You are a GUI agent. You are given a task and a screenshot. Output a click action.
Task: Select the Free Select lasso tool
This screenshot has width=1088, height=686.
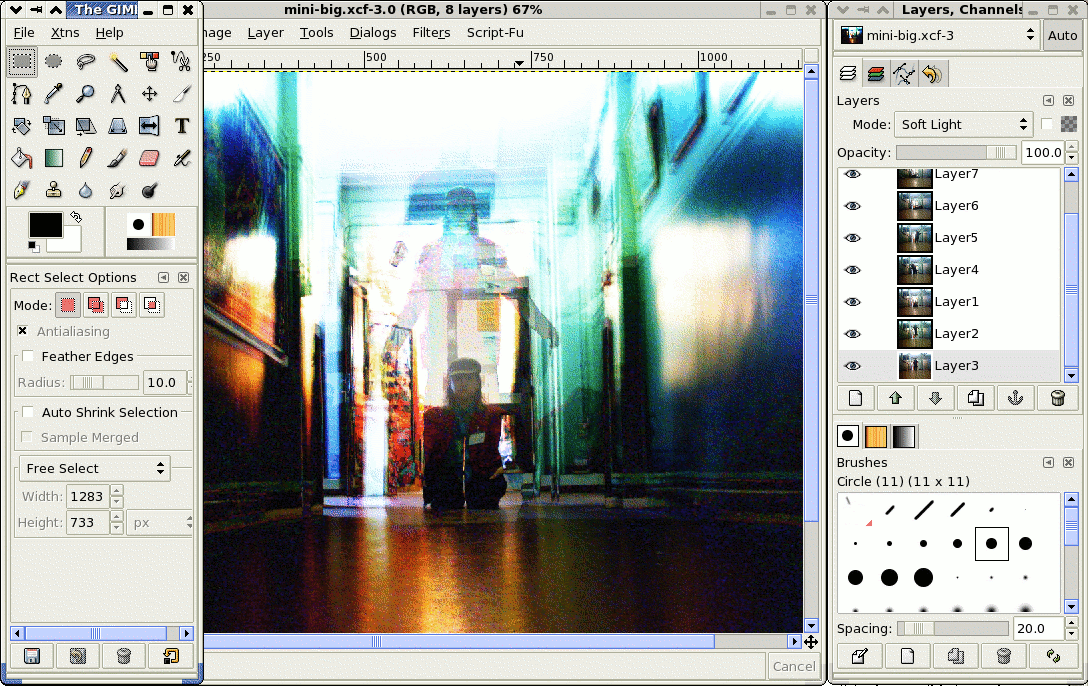(86, 62)
